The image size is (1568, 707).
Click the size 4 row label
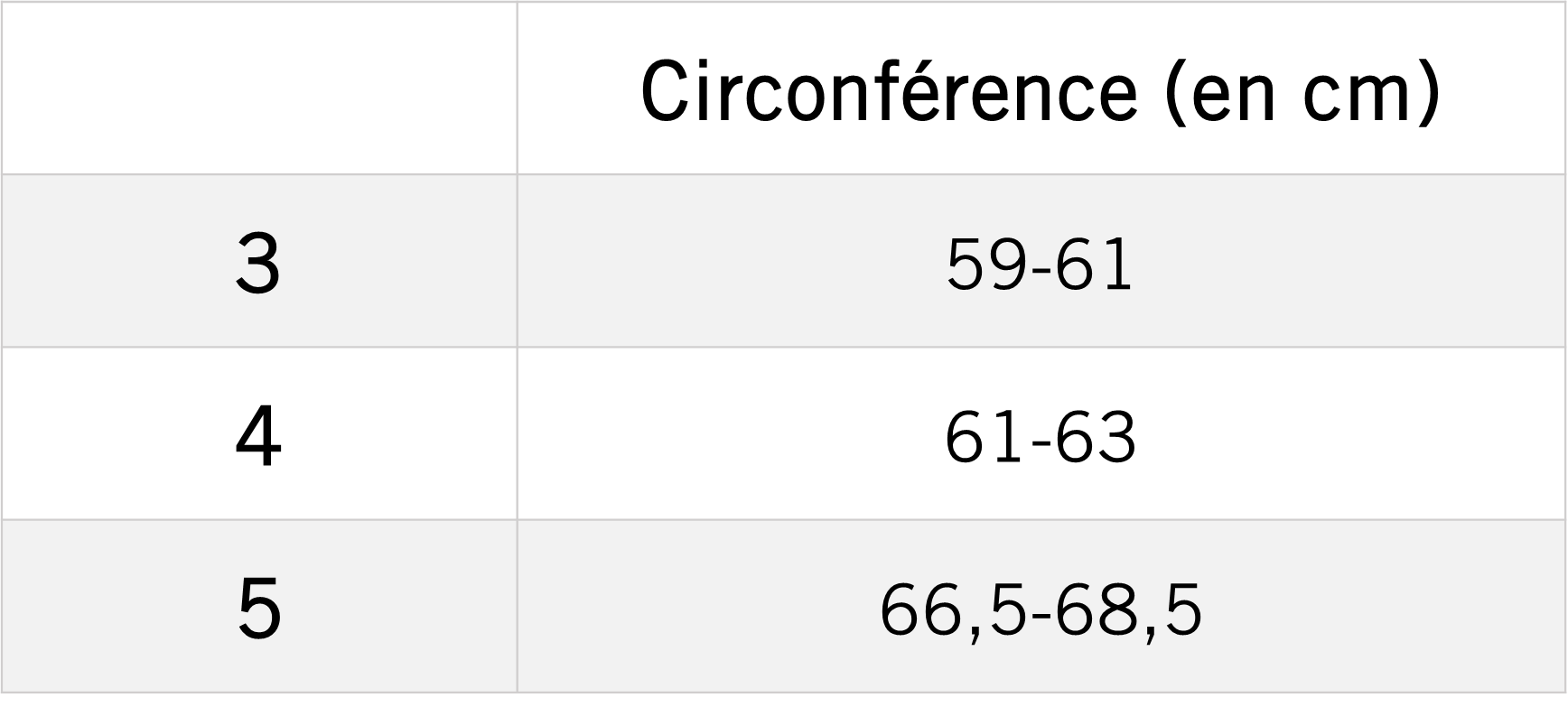258,438
